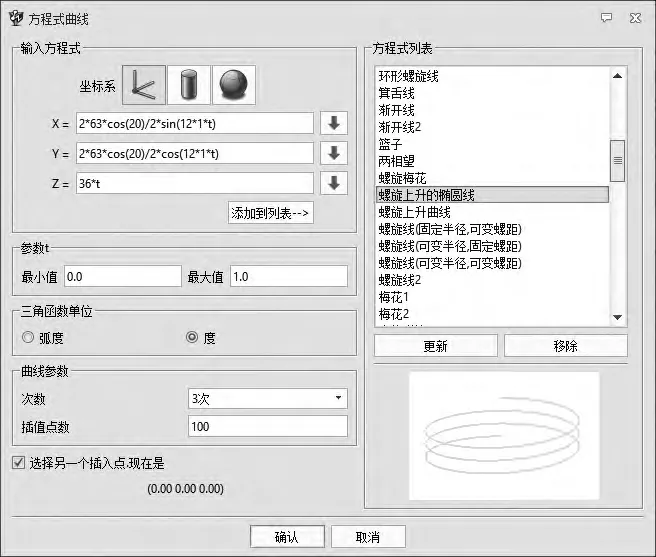This screenshot has width=656, height=557.
Task: Click the 确认 button
Action: (x=286, y=537)
